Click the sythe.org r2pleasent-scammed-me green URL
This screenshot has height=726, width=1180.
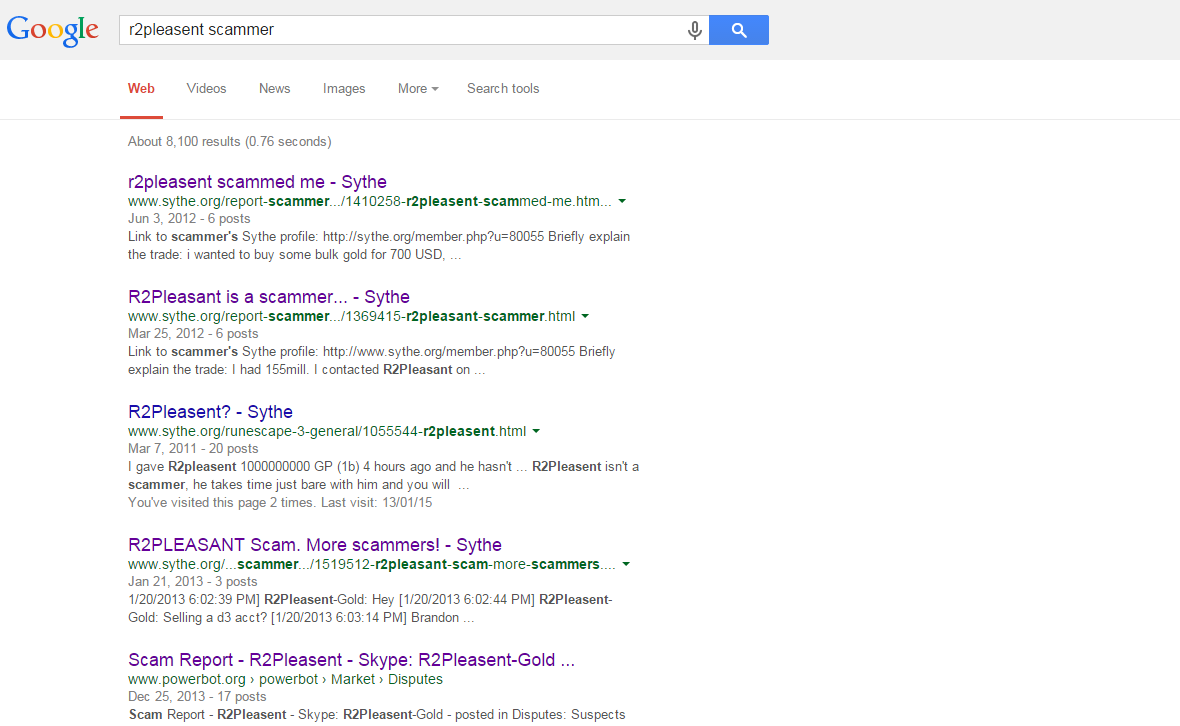click(370, 202)
